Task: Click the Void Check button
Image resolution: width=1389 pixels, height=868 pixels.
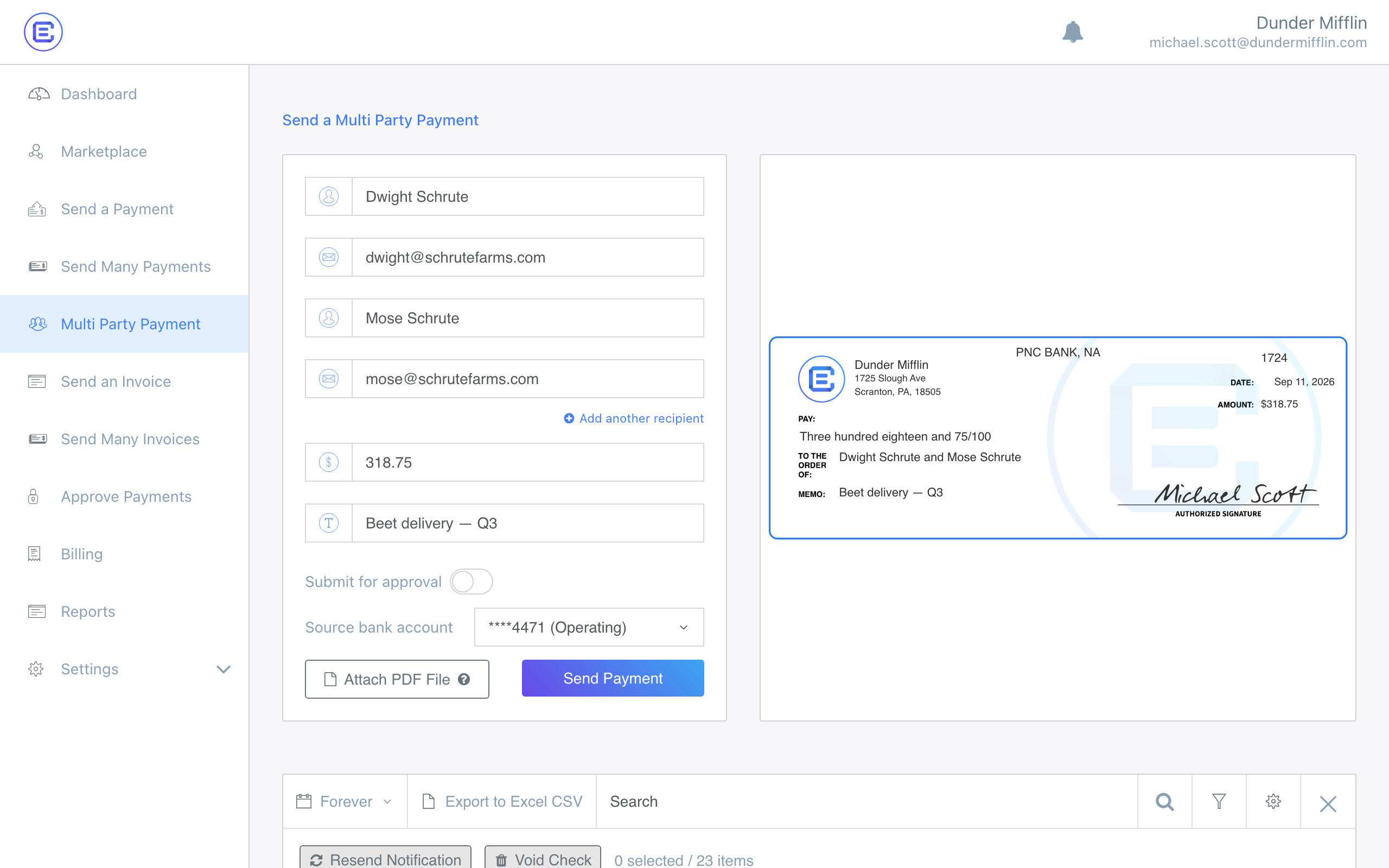Action: click(543, 858)
